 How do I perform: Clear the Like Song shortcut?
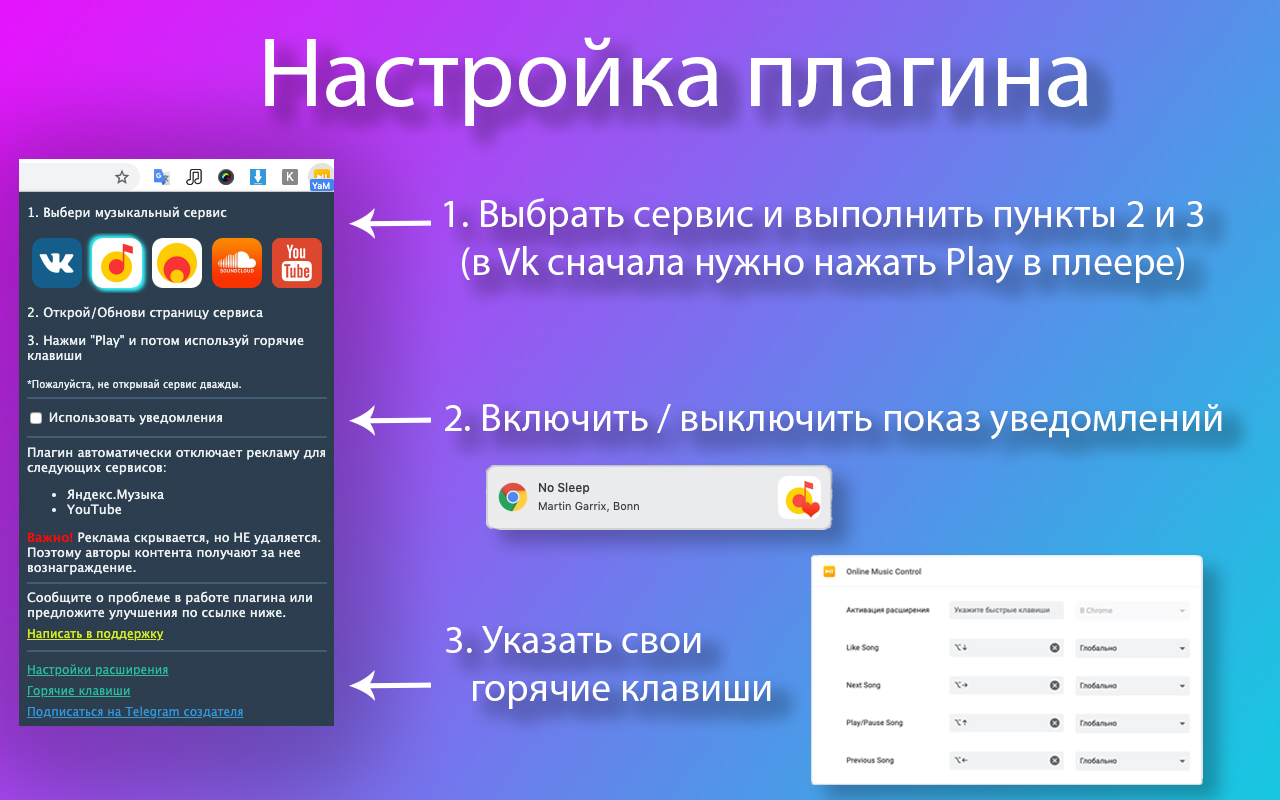tap(1054, 648)
